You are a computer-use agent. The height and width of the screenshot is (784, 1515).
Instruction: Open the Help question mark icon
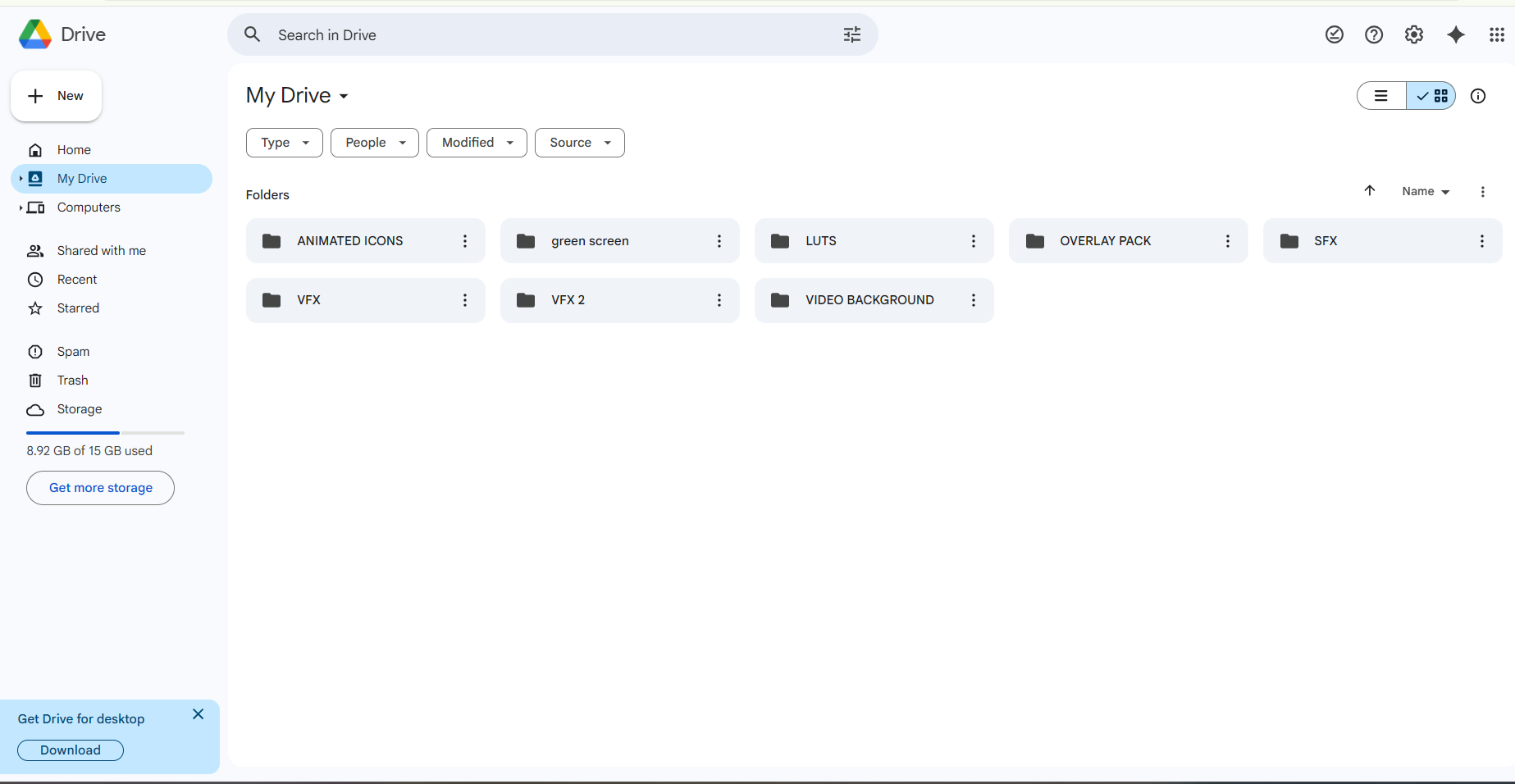coord(1374,34)
